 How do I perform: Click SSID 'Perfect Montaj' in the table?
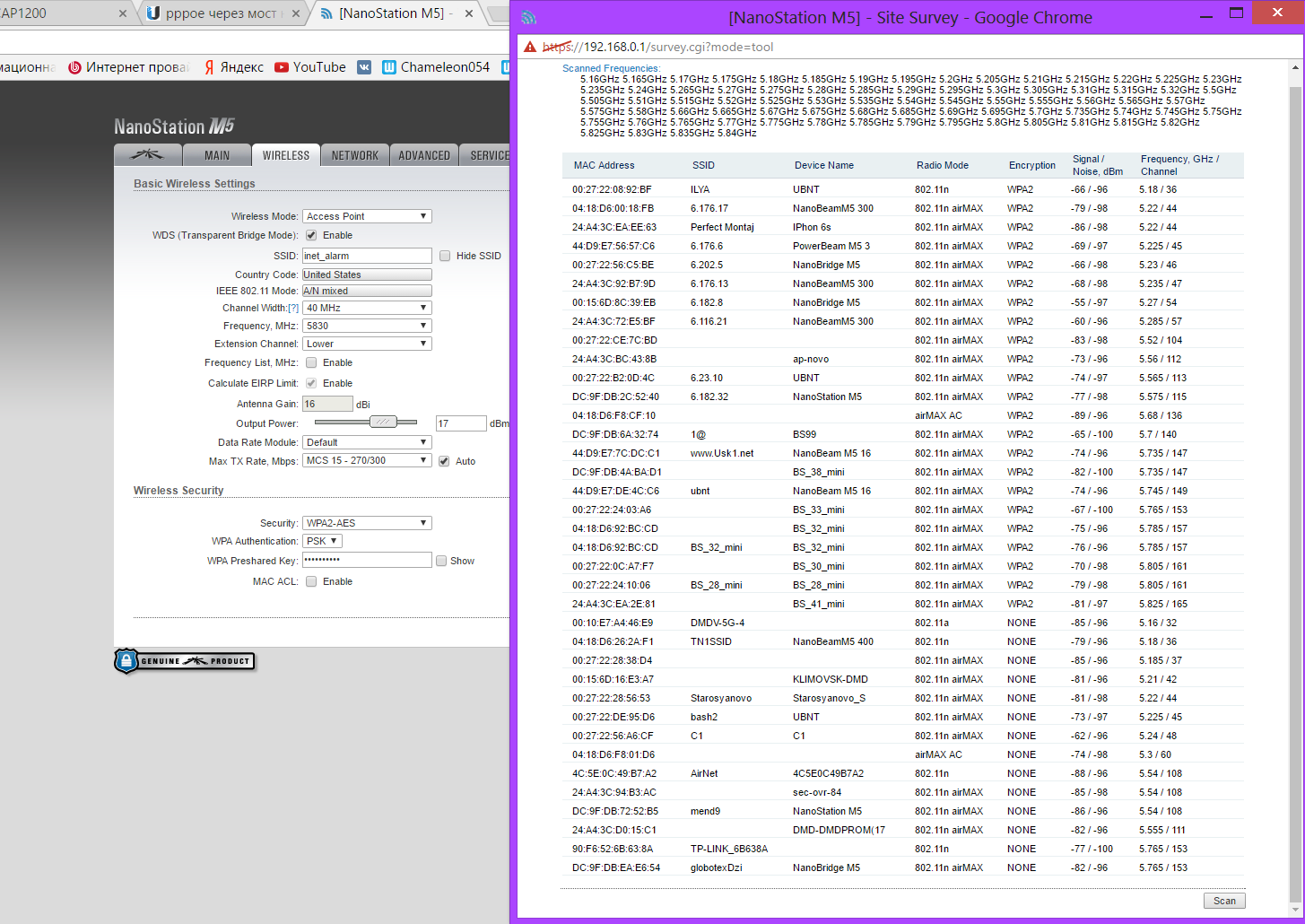[722, 227]
